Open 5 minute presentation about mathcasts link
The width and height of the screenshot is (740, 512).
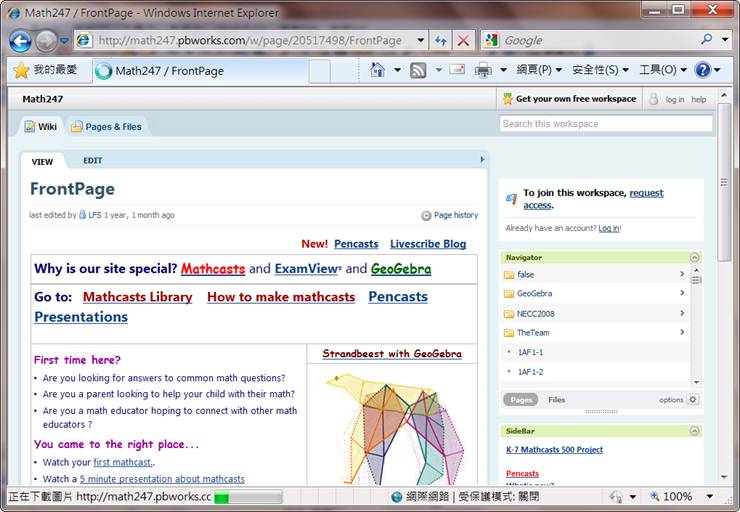pyautogui.click(x=162, y=479)
